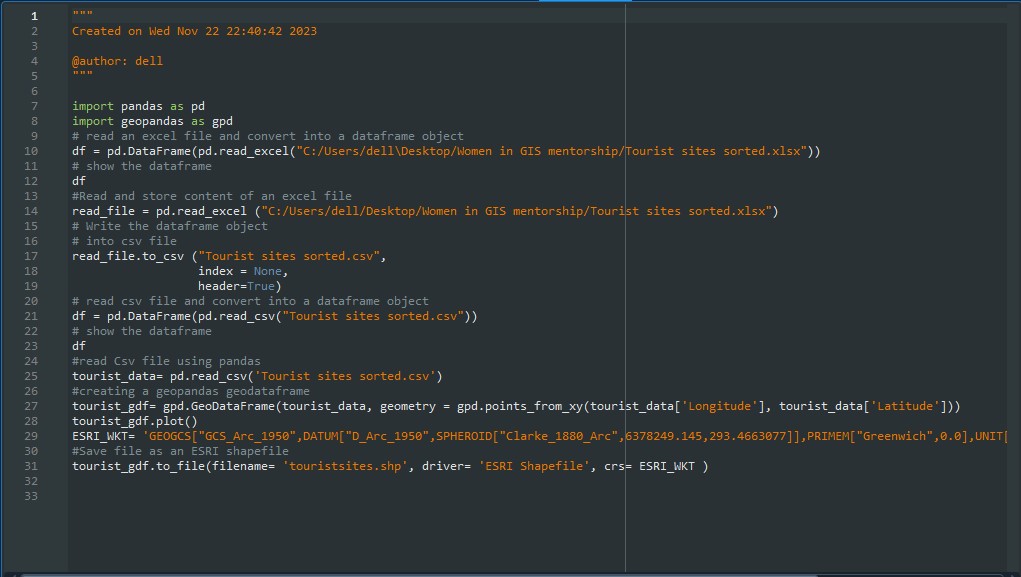
Task: Click the 'tourist_gdf= gpd.GeoDataFrame' line
Action: [516, 406]
